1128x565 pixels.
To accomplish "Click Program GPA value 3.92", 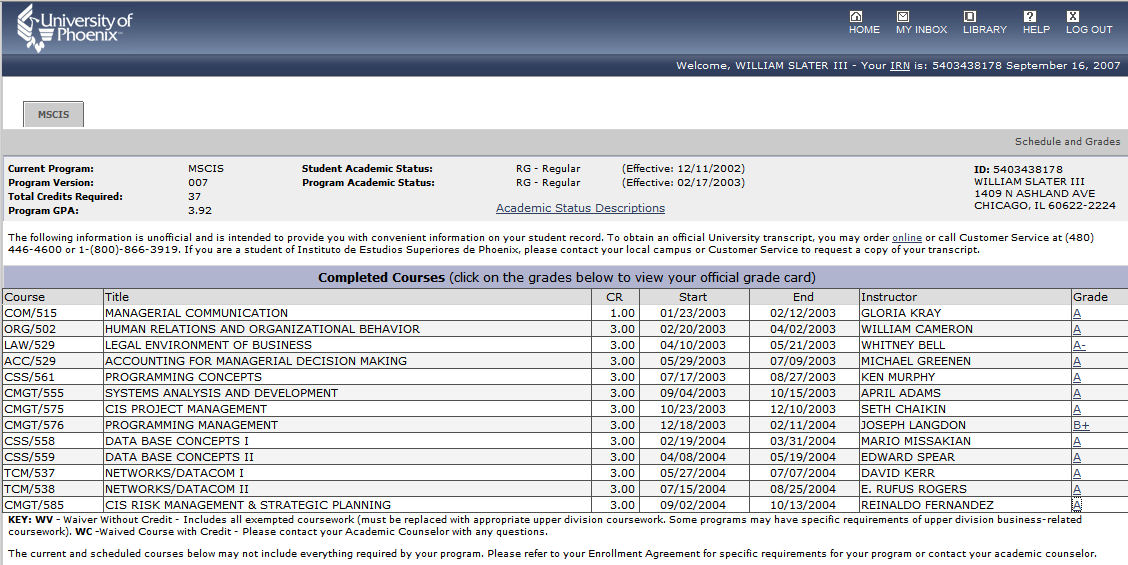I will point(200,211).
